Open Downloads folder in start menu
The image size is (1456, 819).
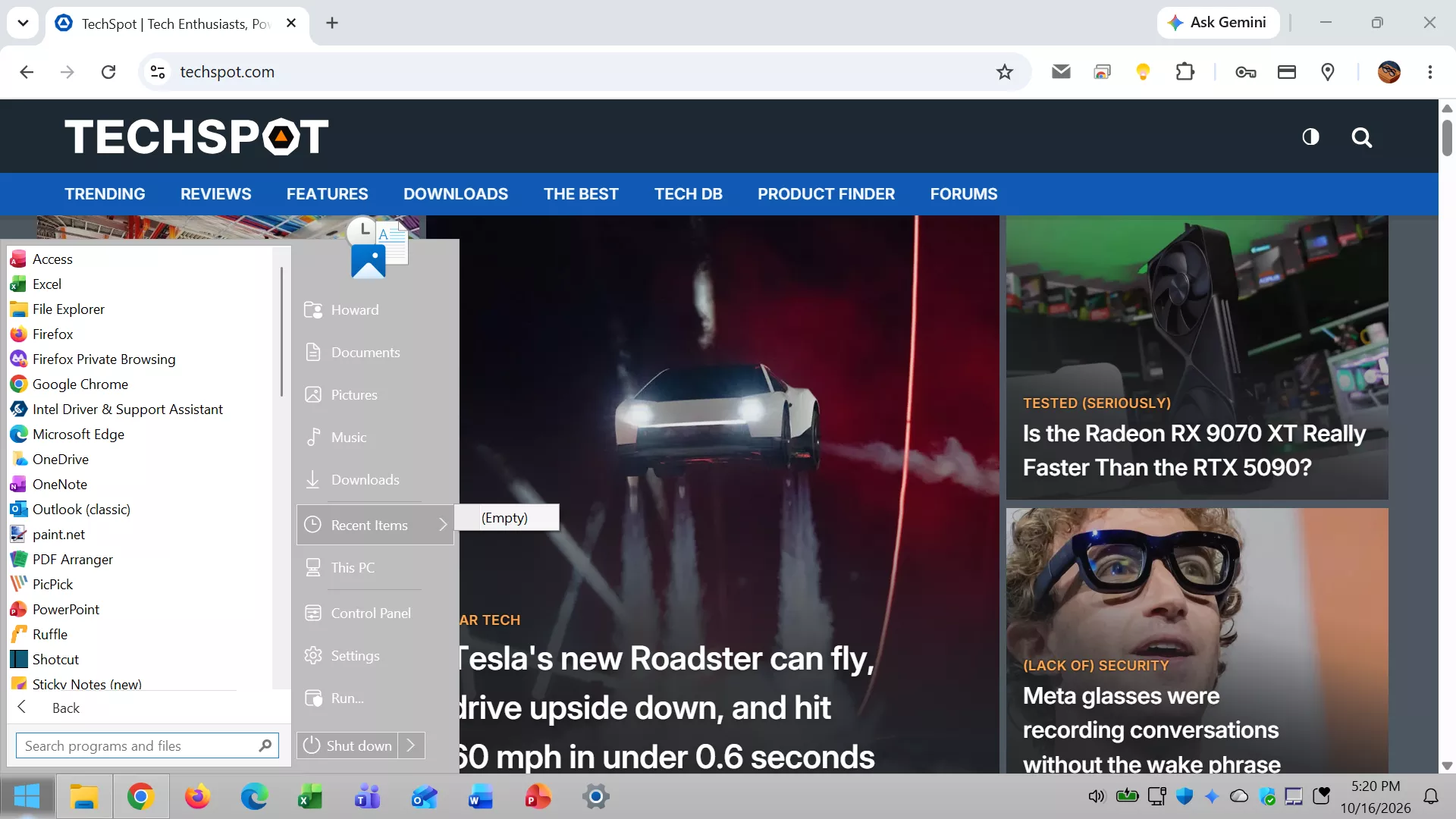point(365,479)
